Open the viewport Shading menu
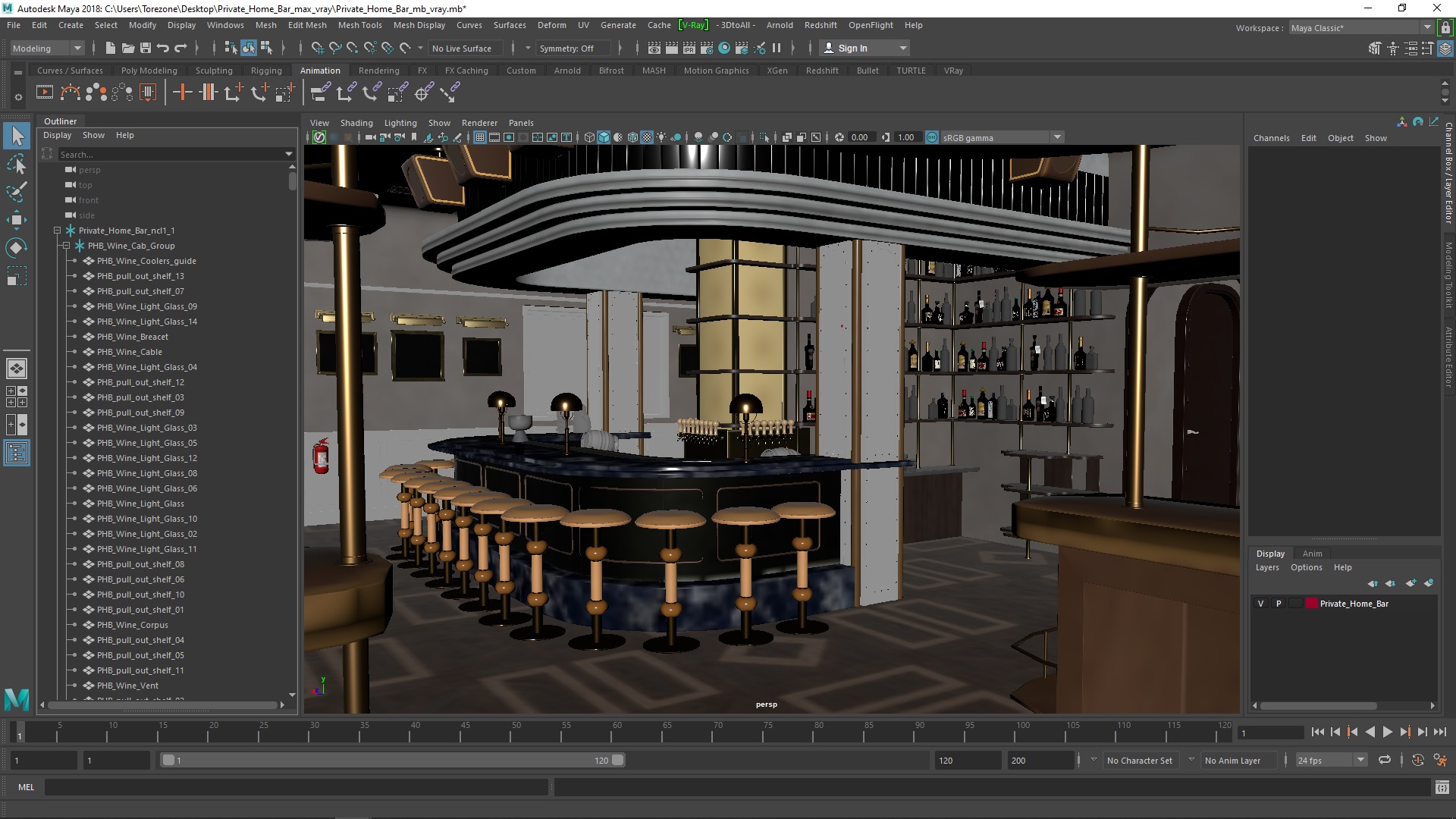Image resolution: width=1456 pixels, height=819 pixels. pyautogui.click(x=356, y=123)
